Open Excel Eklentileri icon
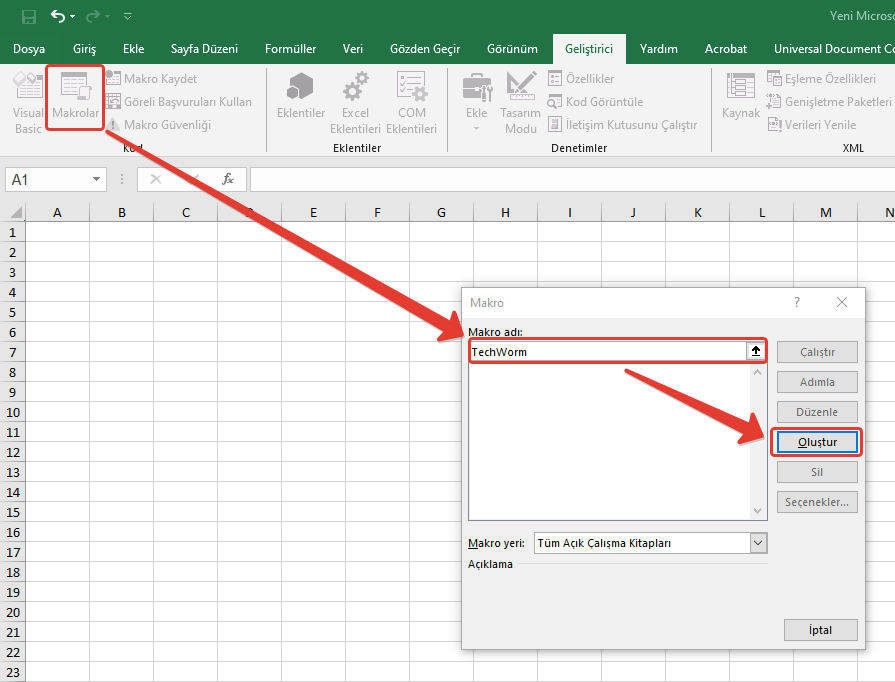The image size is (895, 682). pyautogui.click(x=355, y=102)
